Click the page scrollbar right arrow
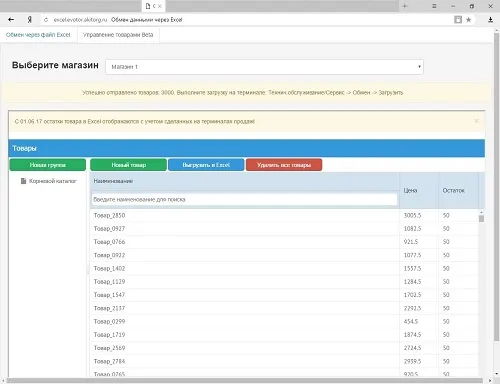This screenshot has height=384, width=500. point(490,380)
